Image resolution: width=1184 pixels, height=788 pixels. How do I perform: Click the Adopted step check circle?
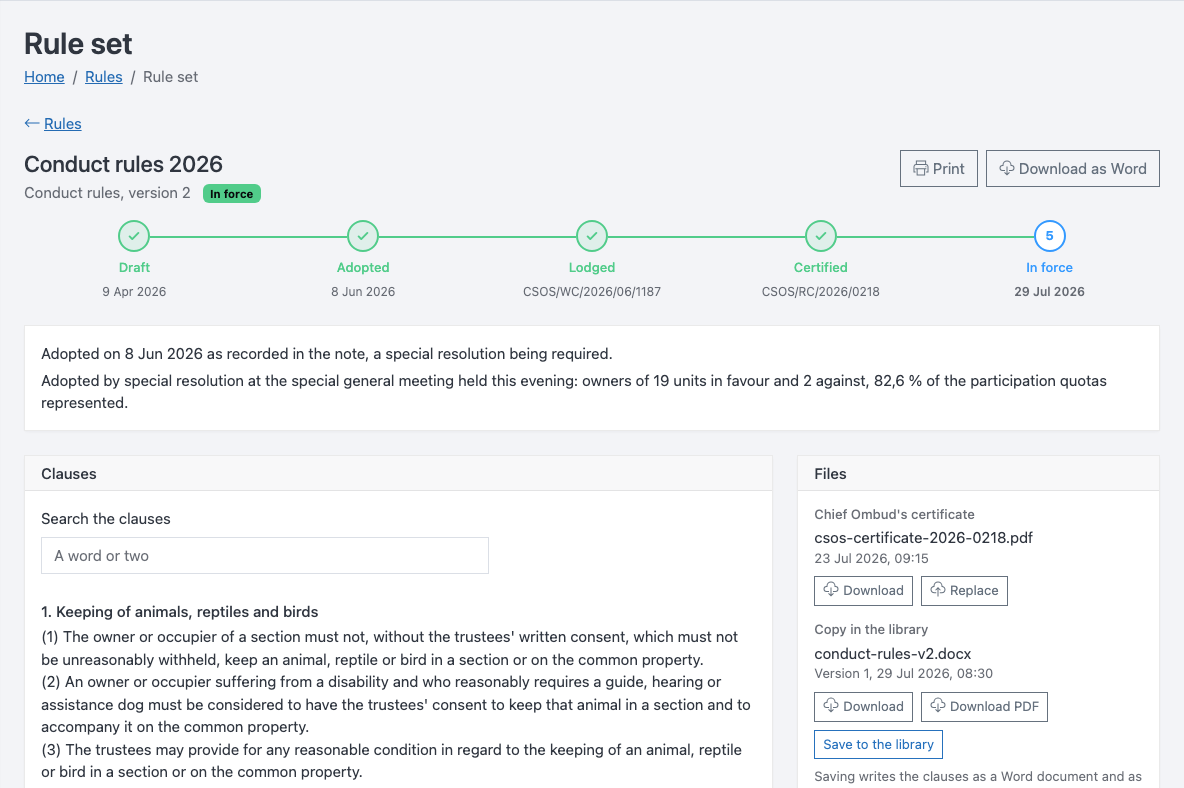pyautogui.click(x=363, y=236)
